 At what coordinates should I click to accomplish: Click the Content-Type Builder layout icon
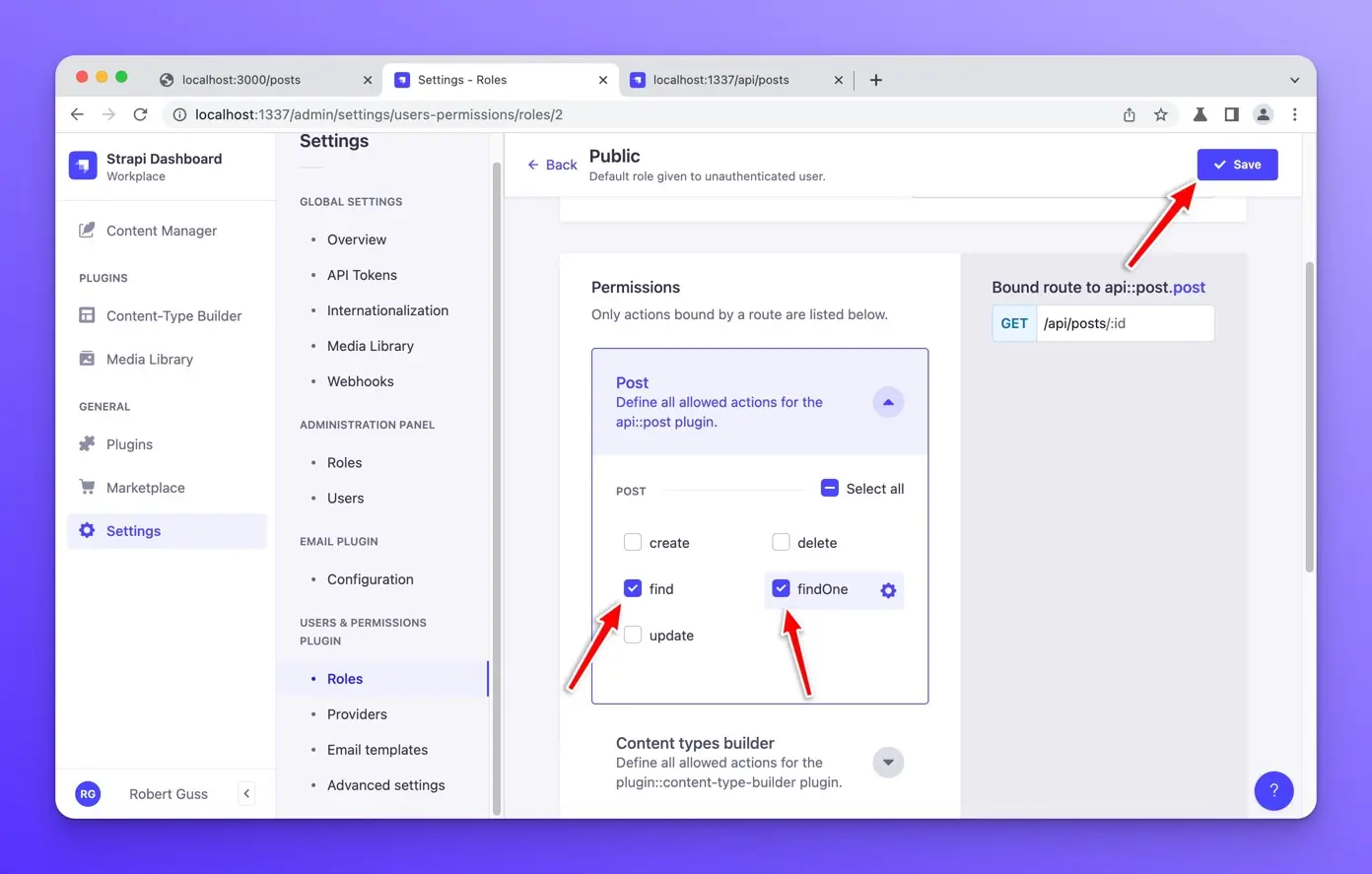[87, 315]
